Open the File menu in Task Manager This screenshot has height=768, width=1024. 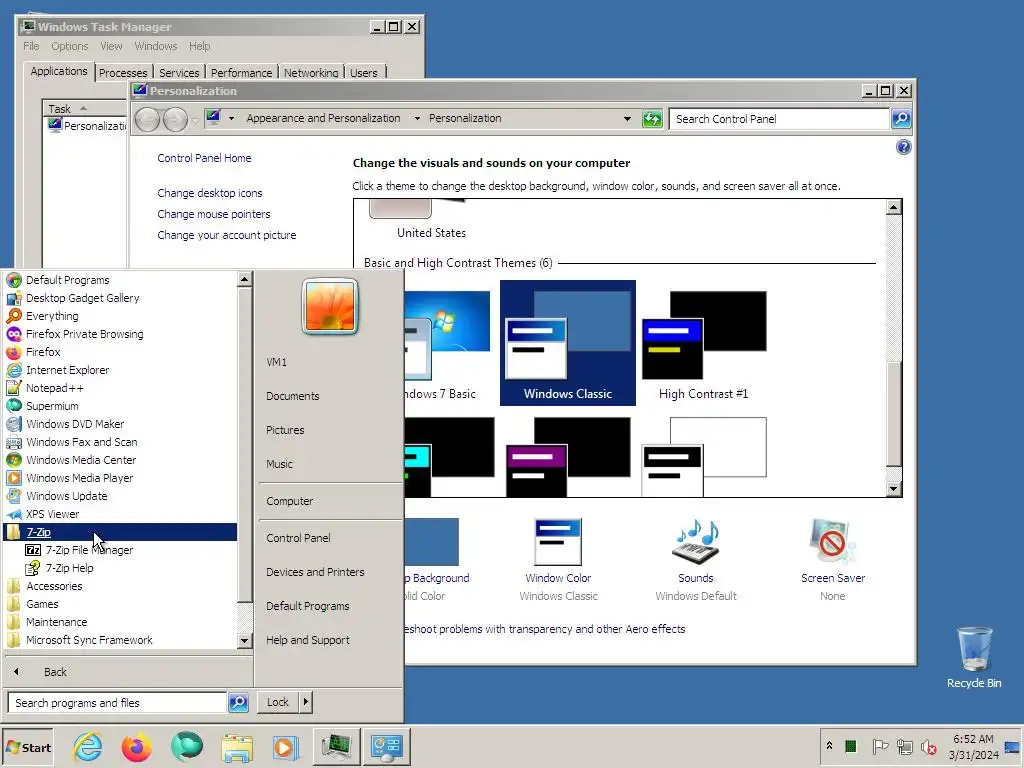(x=31, y=46)
